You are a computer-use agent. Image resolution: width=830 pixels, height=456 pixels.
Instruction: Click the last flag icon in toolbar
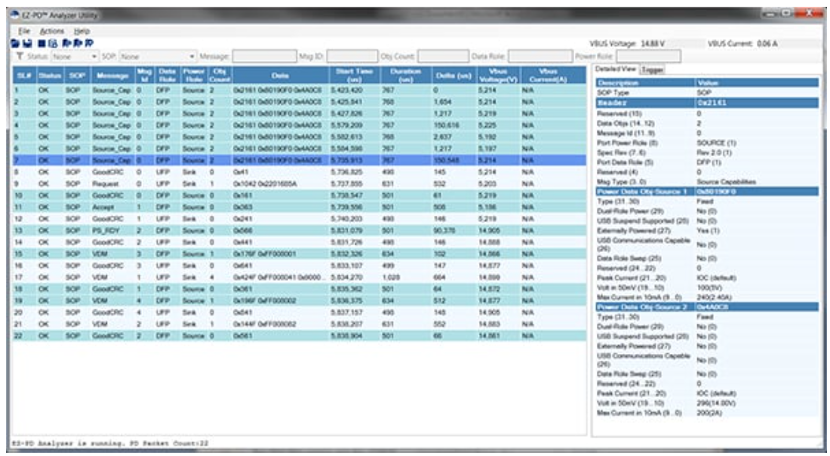tap(89, 45)
